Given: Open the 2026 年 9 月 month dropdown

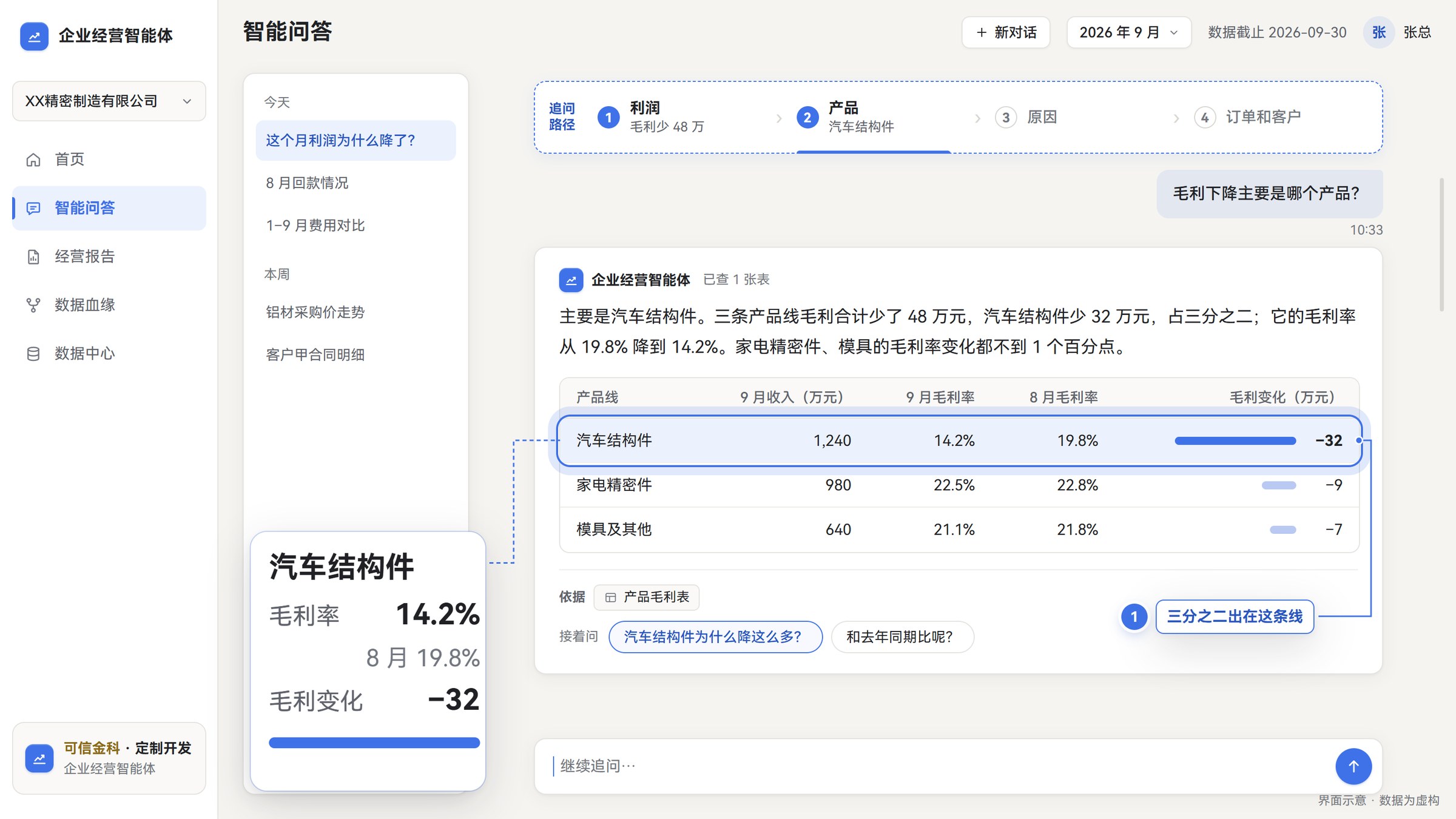Looking at the screenshot, I should click(x=1128, y=32).
